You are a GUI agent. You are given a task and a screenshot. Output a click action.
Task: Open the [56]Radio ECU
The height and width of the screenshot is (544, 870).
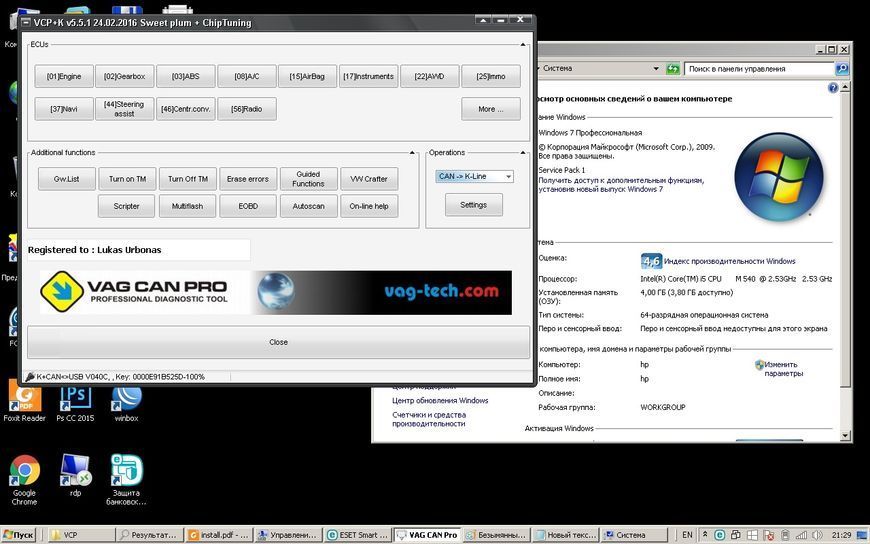[246, 109]
